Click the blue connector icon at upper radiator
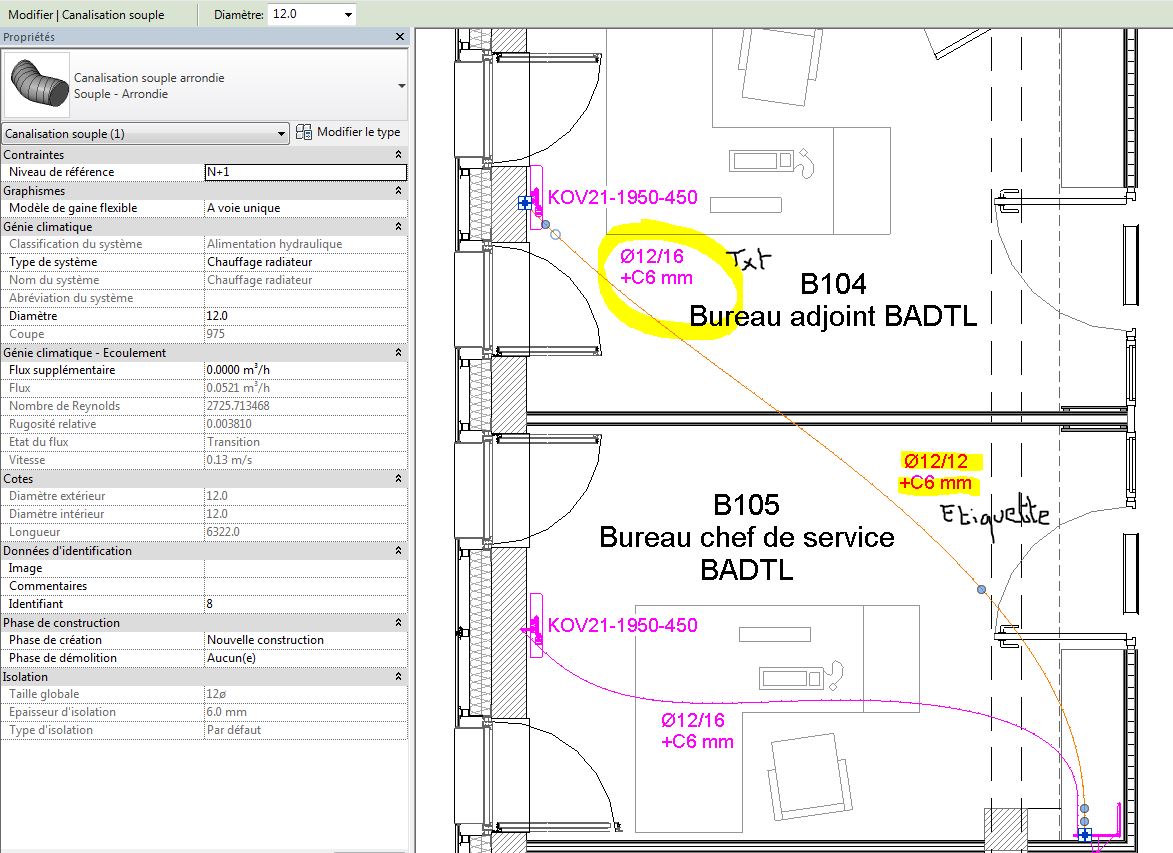1173x853 pixels. 525,203
